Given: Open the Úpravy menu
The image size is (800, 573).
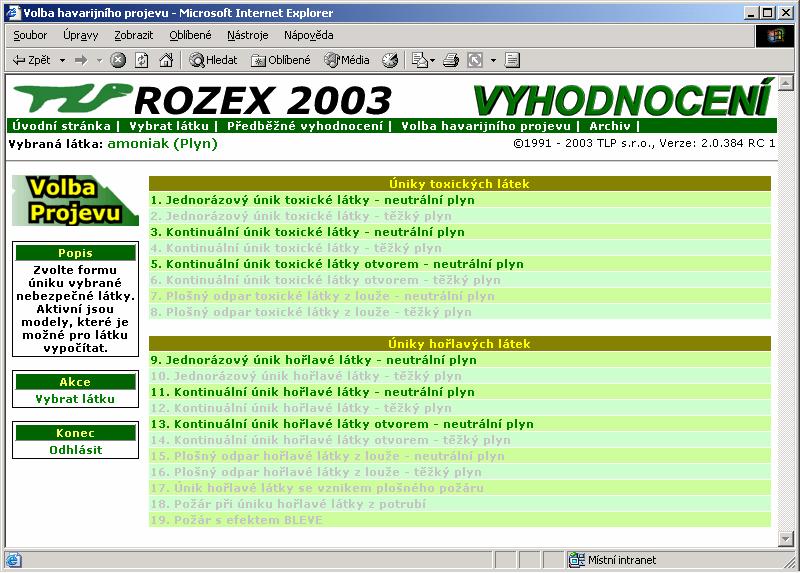Looking at the screenshot, I should pos(81,35).
